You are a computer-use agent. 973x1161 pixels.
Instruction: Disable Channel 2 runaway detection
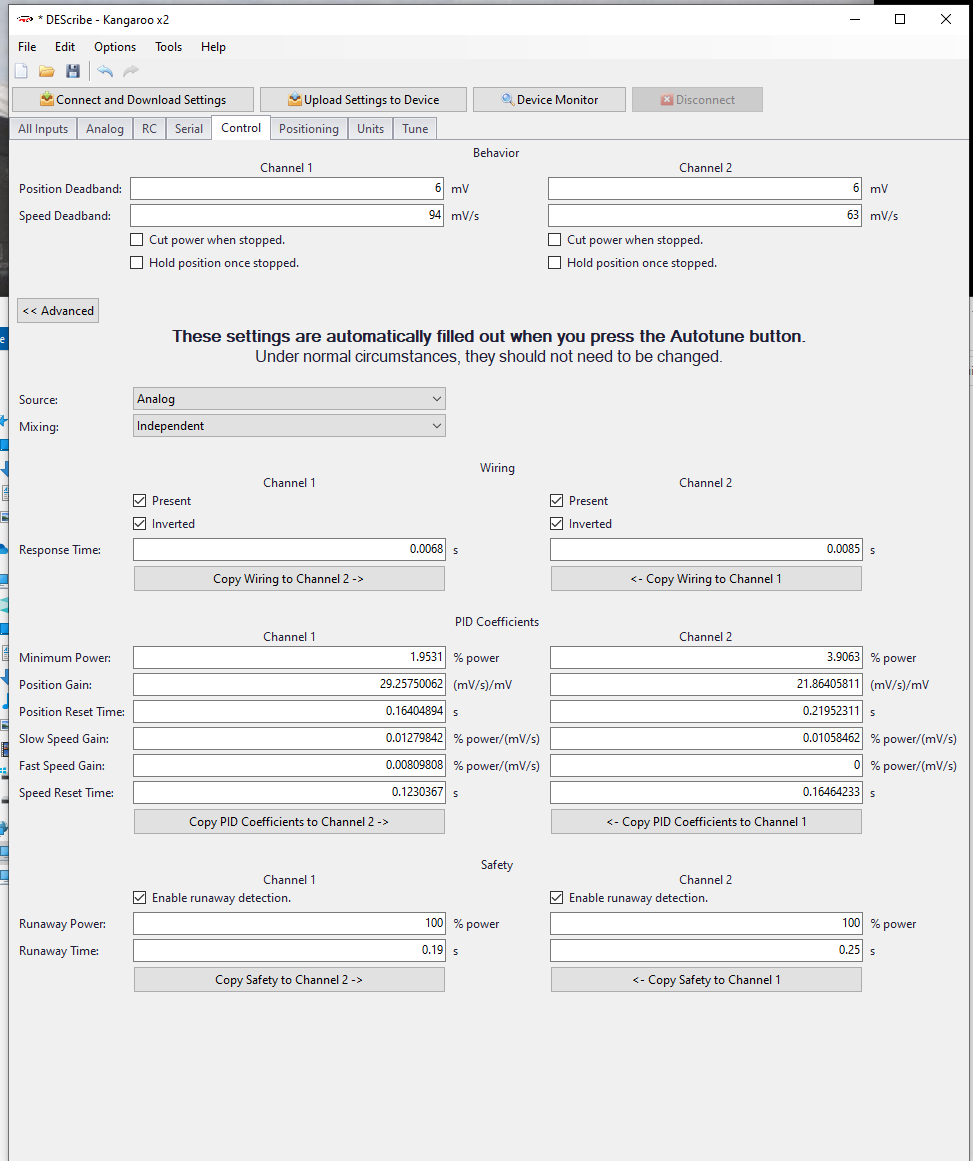click(x=557, y=897)
